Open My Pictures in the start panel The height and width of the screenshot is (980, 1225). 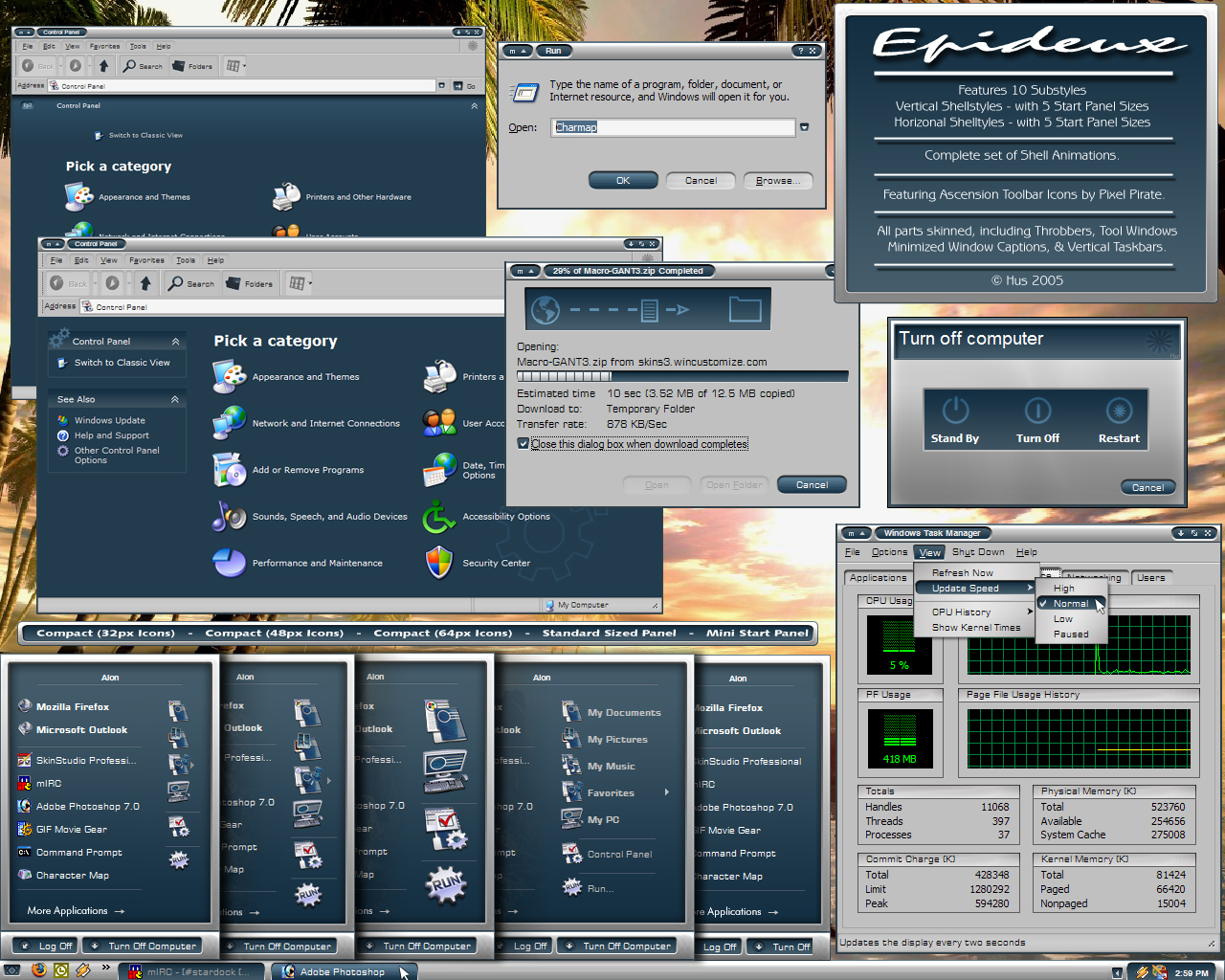(x=605, y=739)
